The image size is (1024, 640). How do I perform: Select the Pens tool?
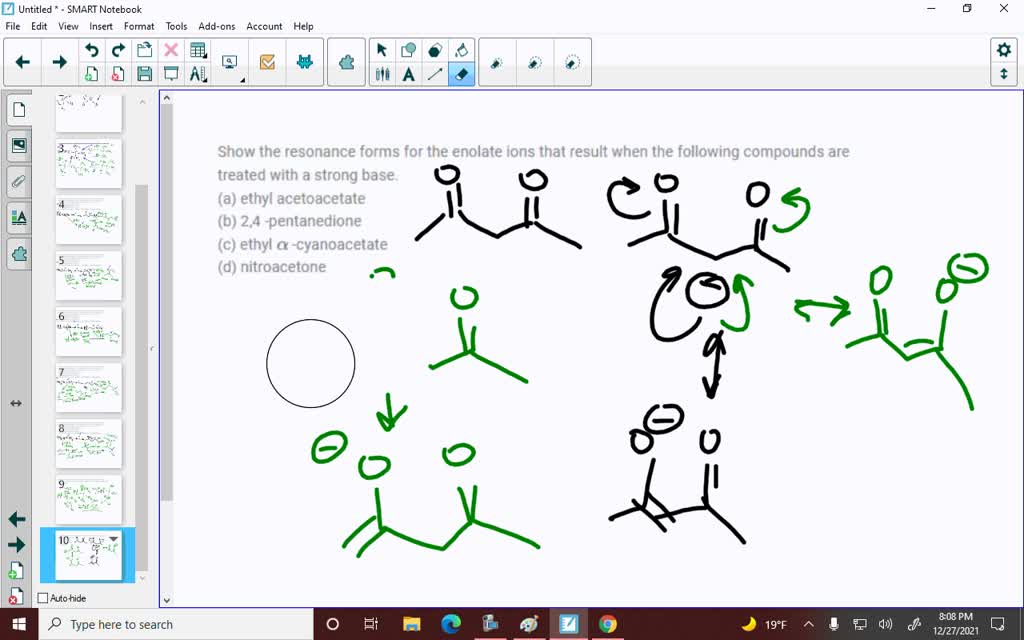(381, 74)
